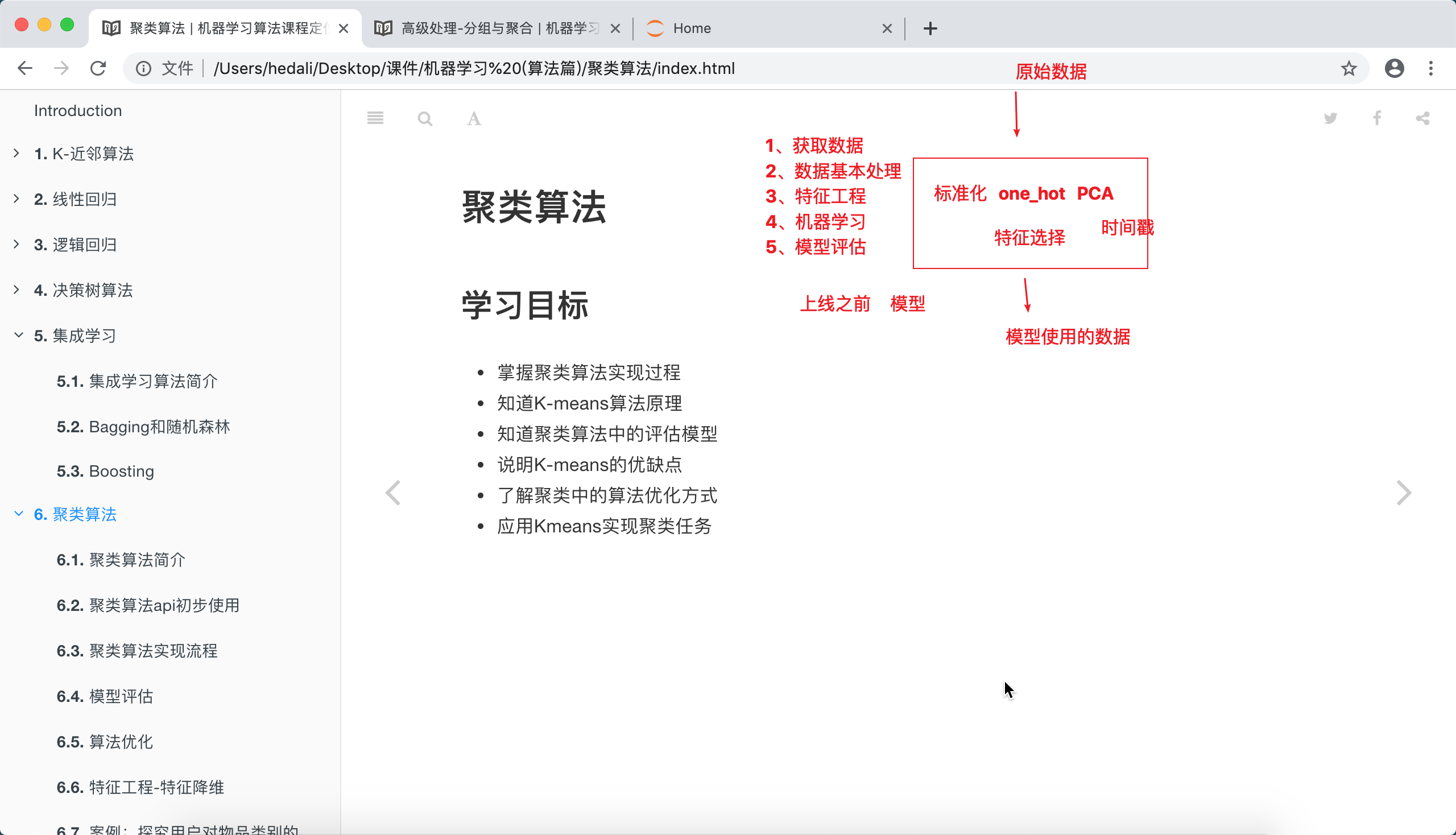Go to next page with right arrow
Screen dimensions: 1456x835
click(1403, 493)
